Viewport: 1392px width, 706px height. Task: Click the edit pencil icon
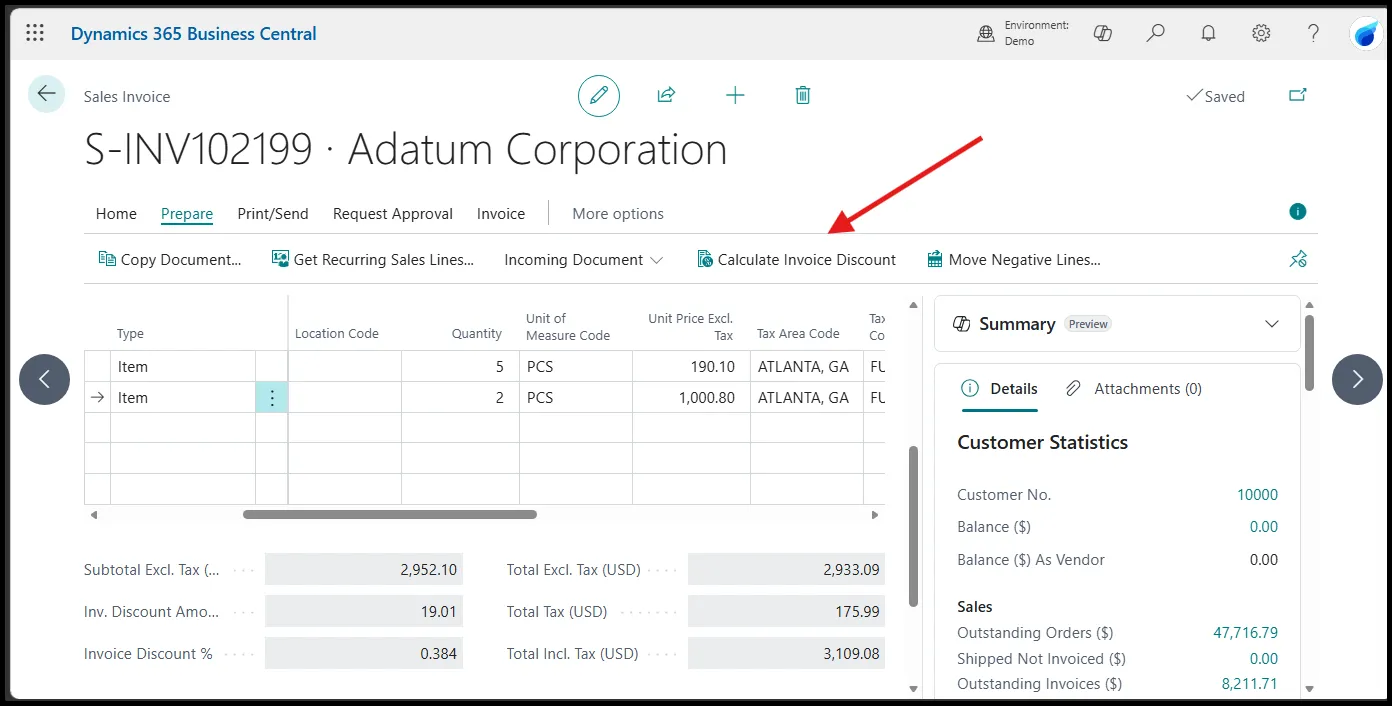(599, 96)
